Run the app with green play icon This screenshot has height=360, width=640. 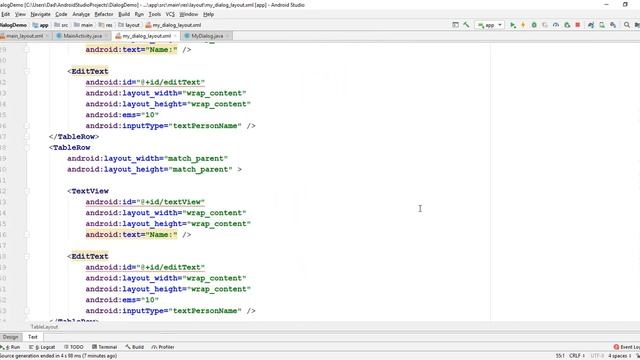pos(513,25)
